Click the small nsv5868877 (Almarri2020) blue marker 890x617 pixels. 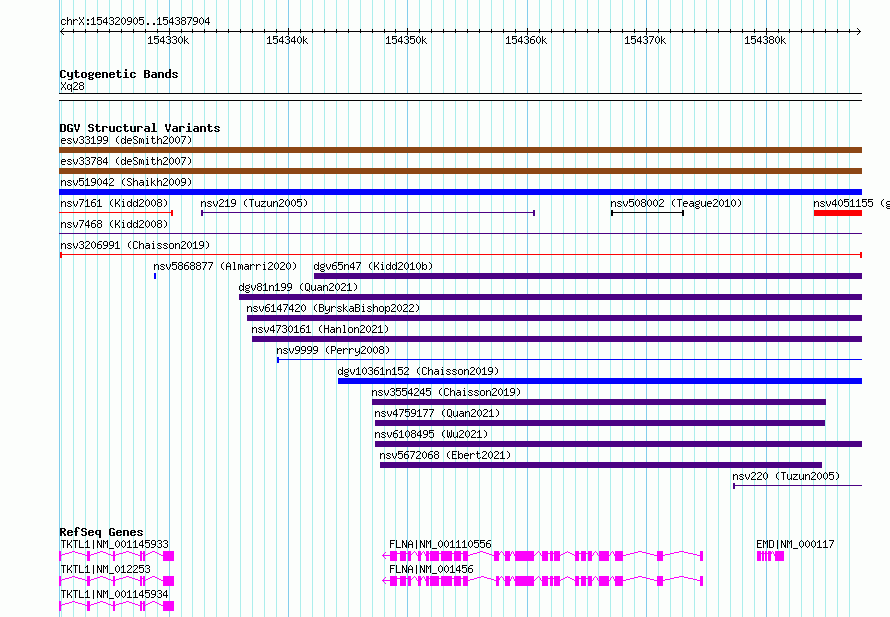[155, 276]
